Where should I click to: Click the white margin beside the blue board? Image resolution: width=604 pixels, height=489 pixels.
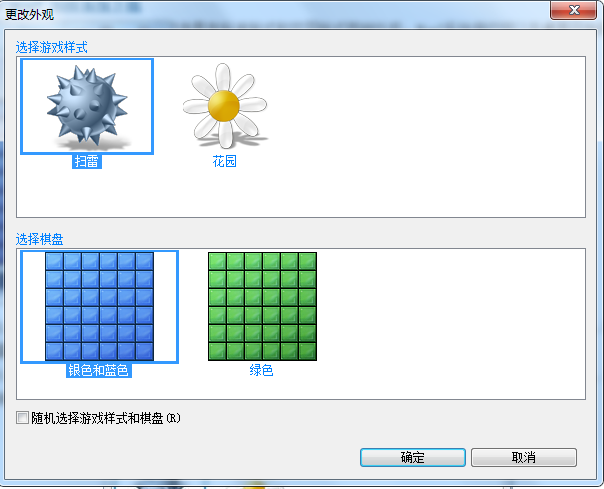pyautogui.click(x=34, y=307)
